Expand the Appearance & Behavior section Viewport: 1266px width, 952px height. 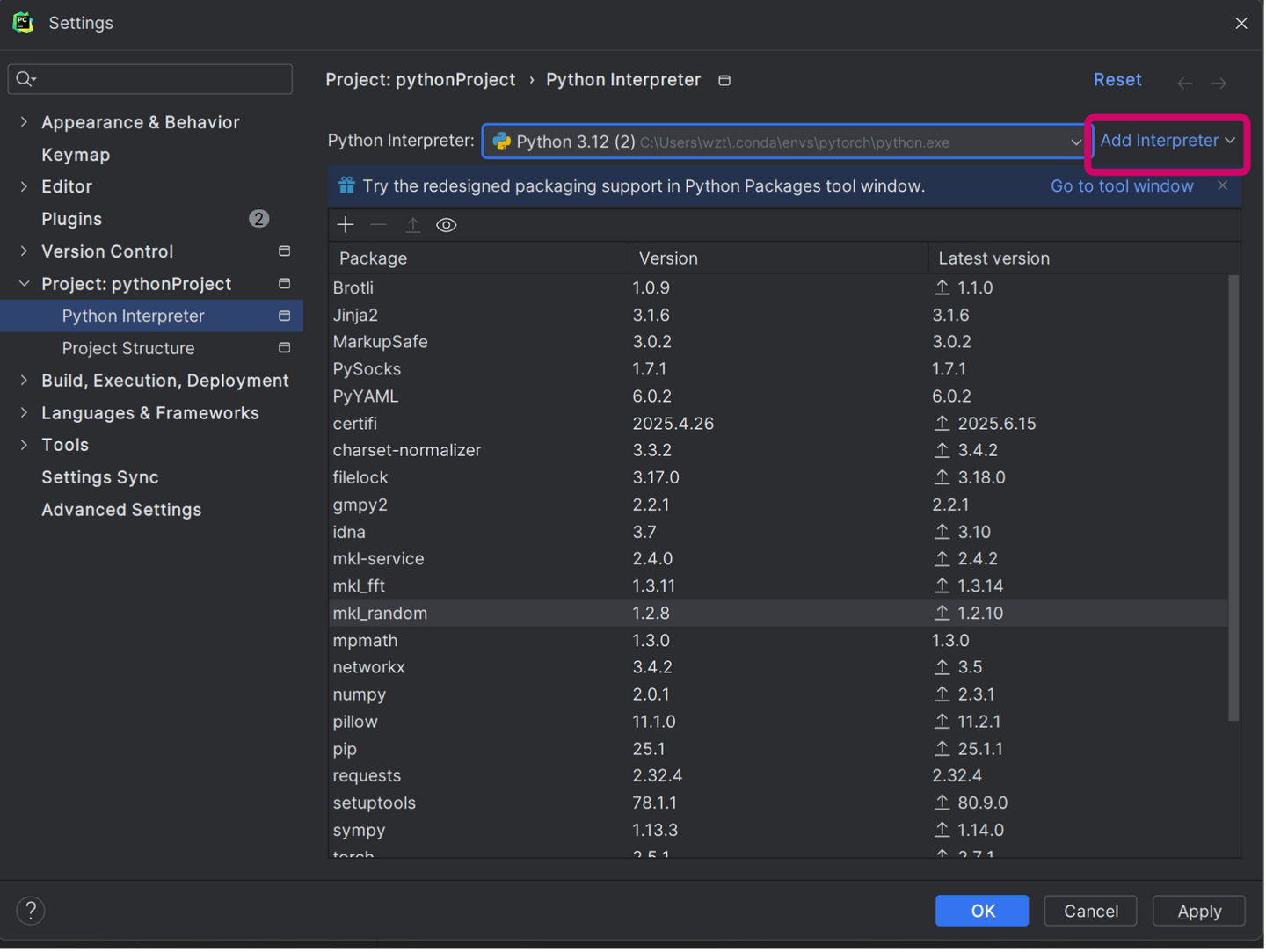[x=24, y=122]
